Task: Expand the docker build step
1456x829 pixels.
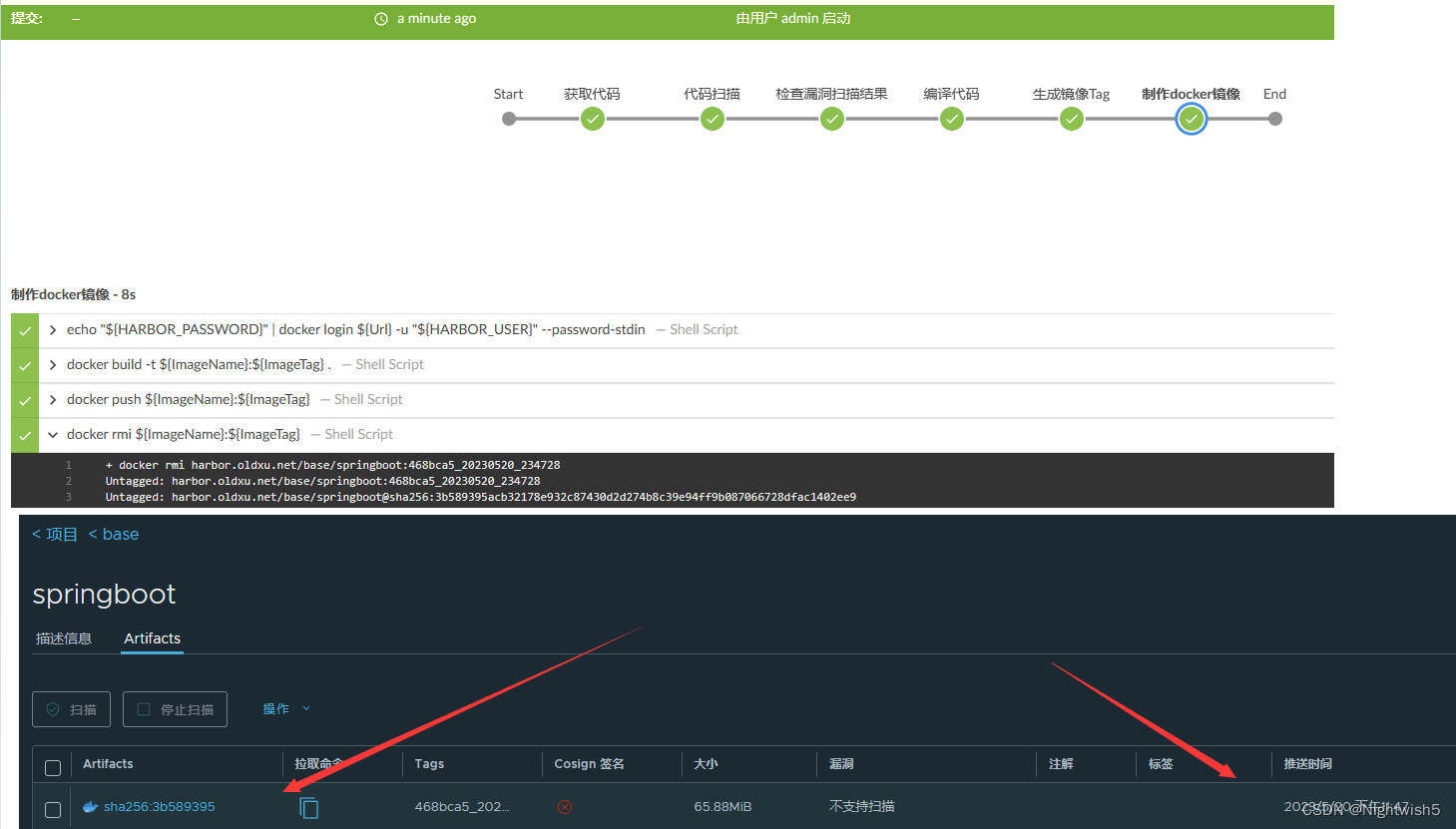Action: click(53, 365)
